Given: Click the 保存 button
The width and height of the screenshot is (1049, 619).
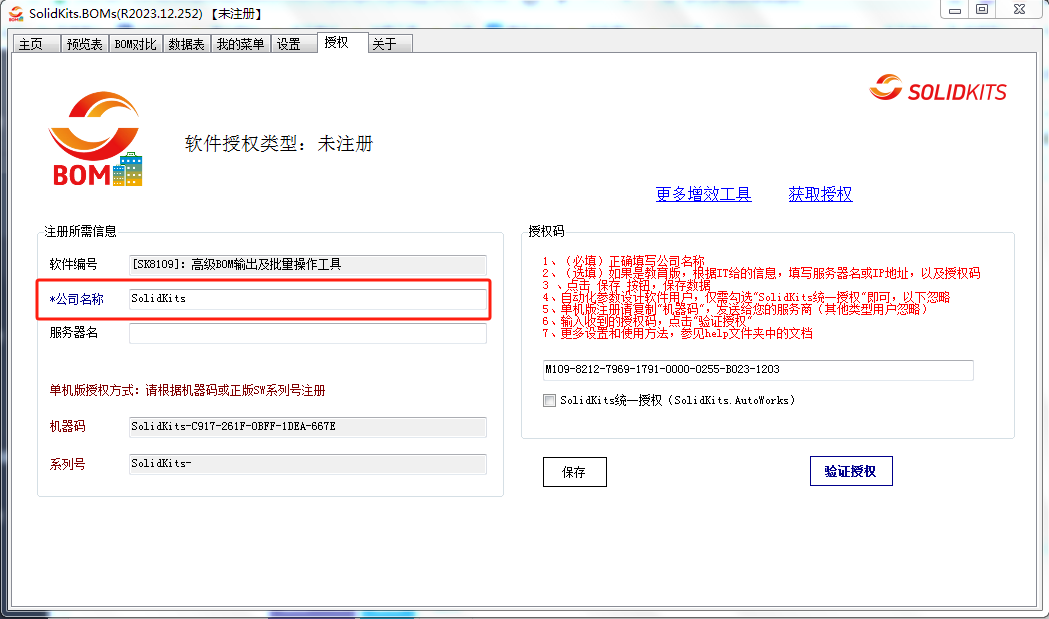Looking at the screenshot, I should (x=574, y=471).
